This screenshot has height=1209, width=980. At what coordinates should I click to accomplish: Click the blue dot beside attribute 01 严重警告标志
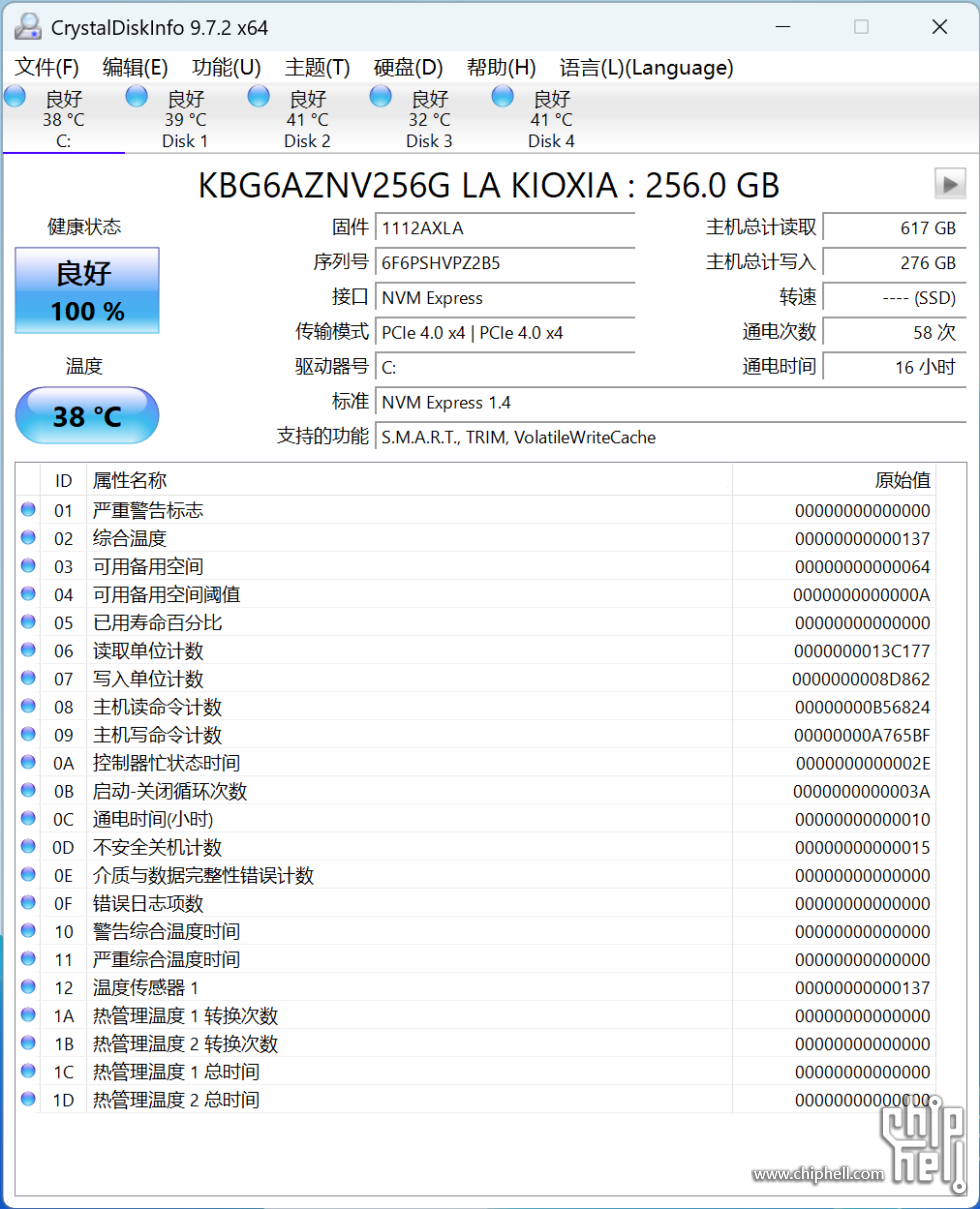point(27,510)
